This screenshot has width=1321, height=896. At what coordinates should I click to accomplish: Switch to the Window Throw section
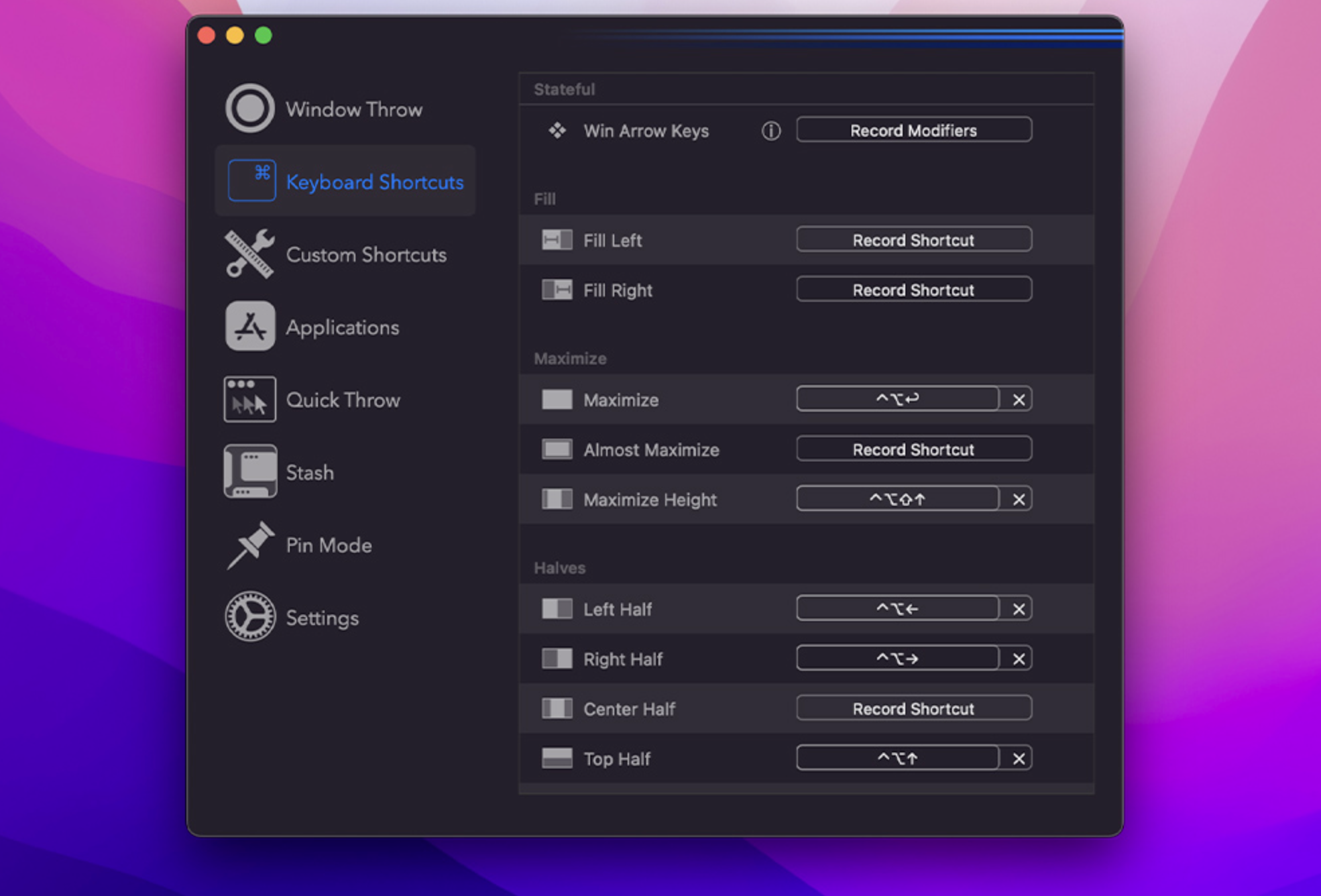(x=354, y=109)
